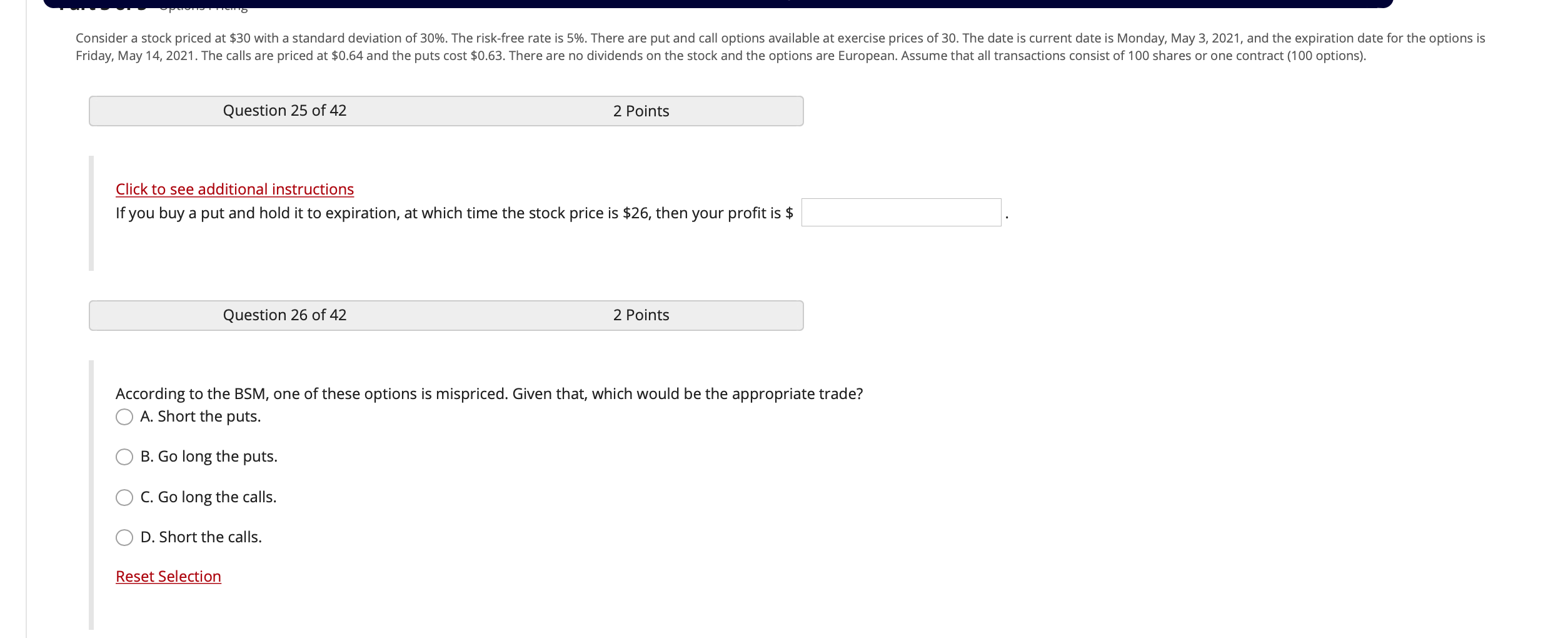Select radio option B. Go long the puts
1568x638 pixels.
tap(126, 457)
